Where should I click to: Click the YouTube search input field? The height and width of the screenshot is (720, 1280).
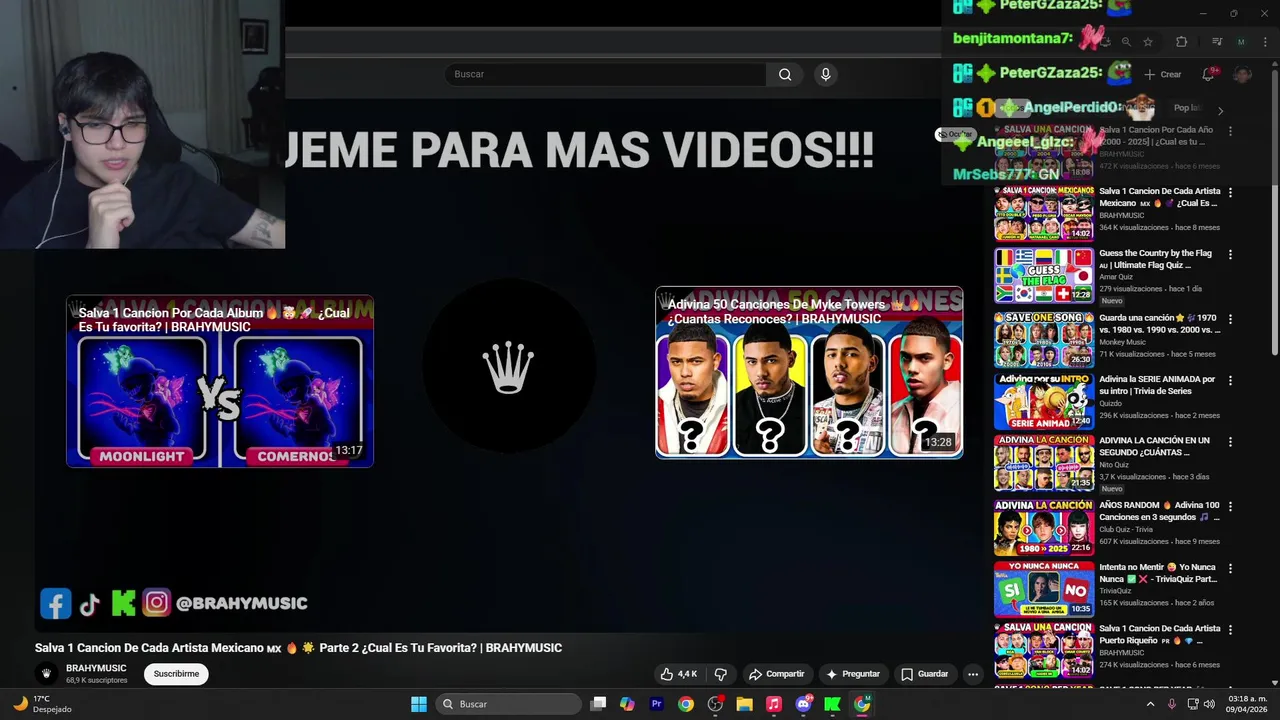point(606,74)
